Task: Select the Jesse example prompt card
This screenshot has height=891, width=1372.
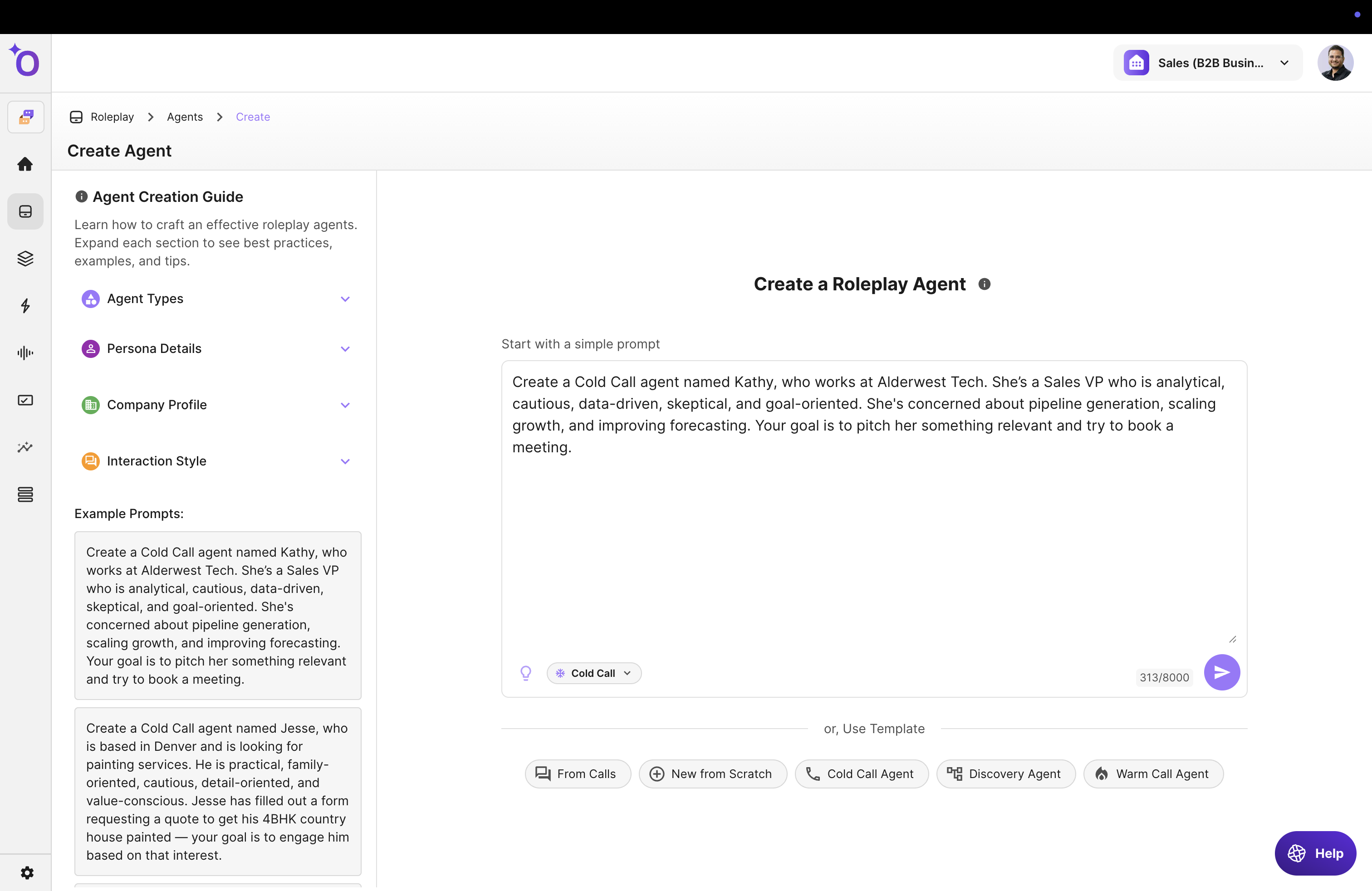Action: coord(217,791)
